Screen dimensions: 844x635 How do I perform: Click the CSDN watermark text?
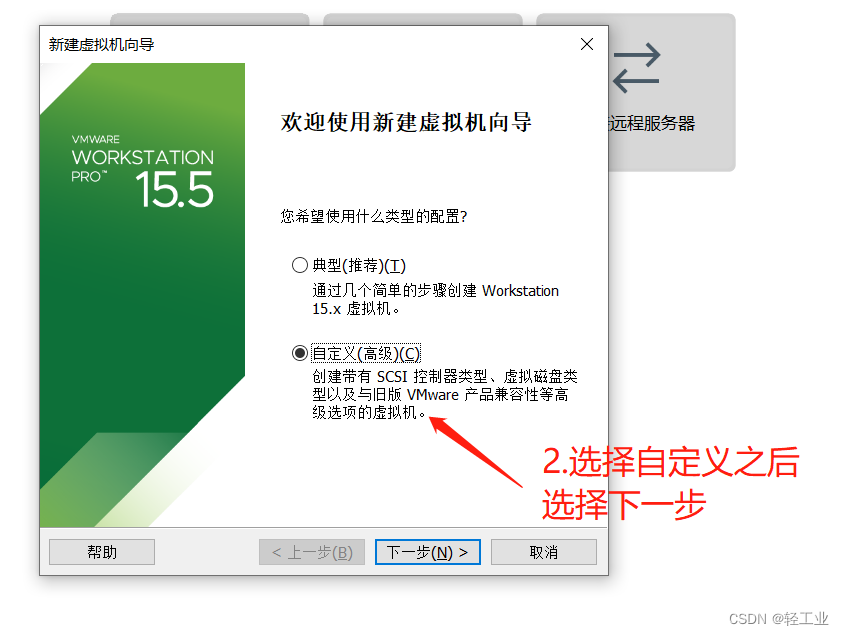click(x=778, y=619)
